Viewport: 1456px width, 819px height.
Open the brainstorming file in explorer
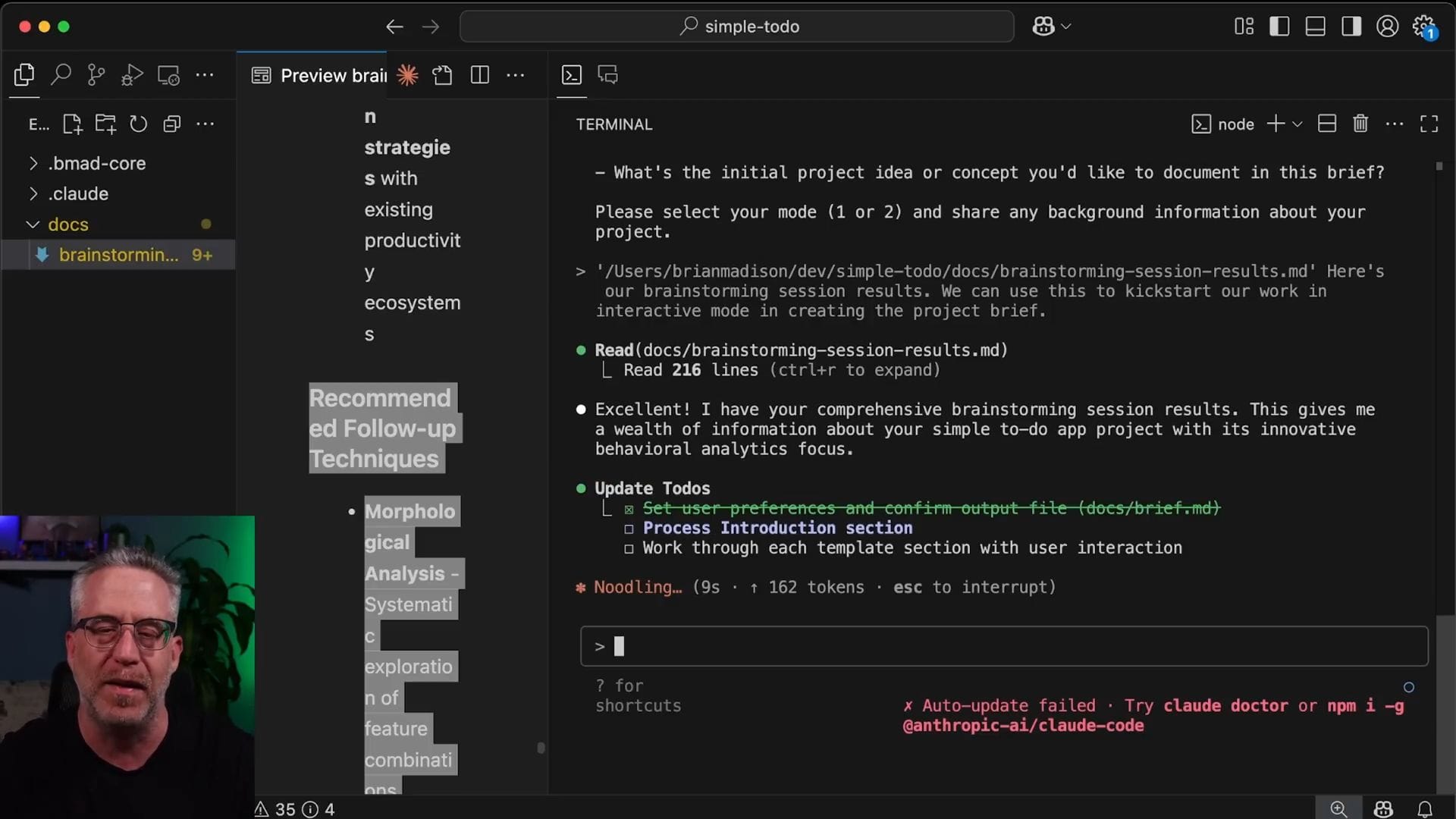[119, 255]
